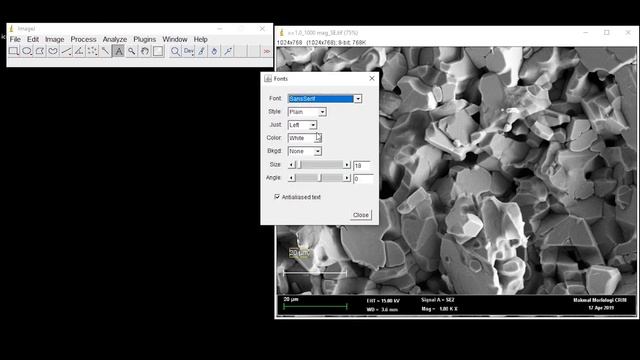The height and width of the screenshot is (360, 640).
Task: Click the Size value input field
Action: (362, 166)
